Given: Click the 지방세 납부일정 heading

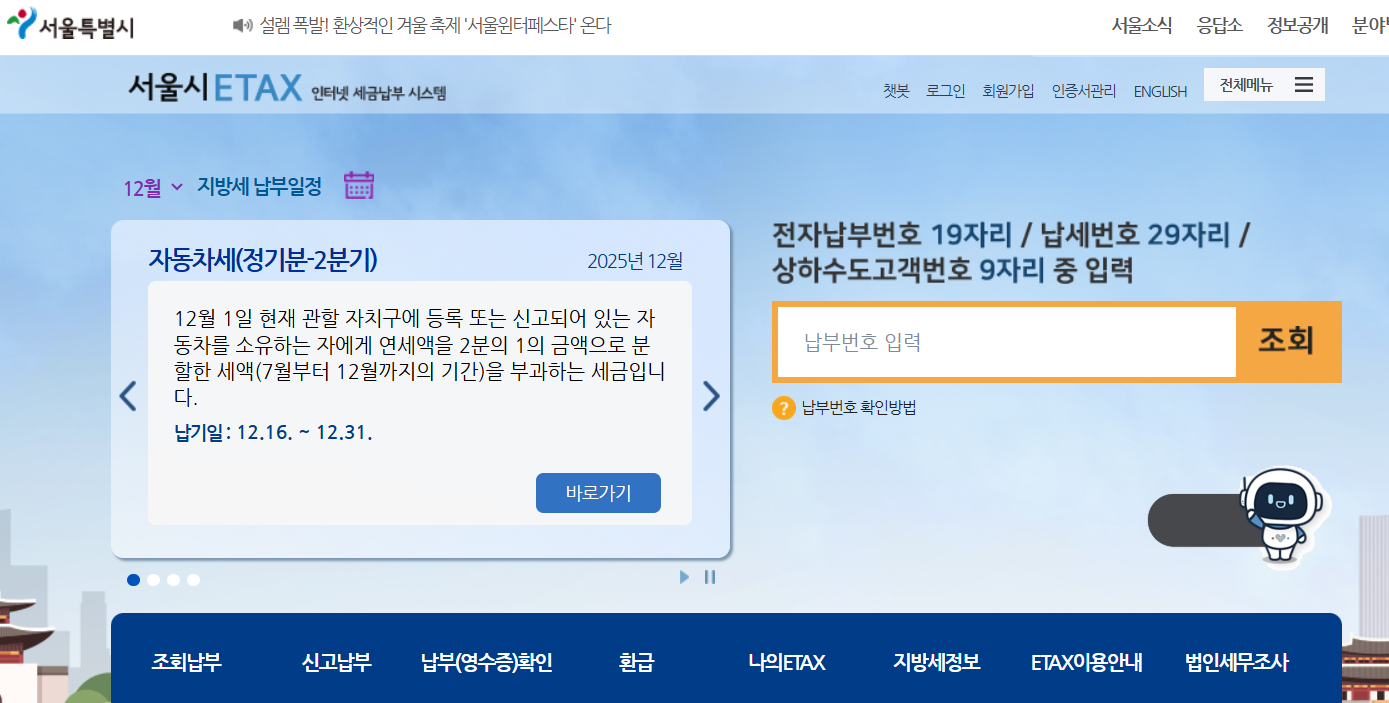Looking at the screenshot, I should 260,186.
